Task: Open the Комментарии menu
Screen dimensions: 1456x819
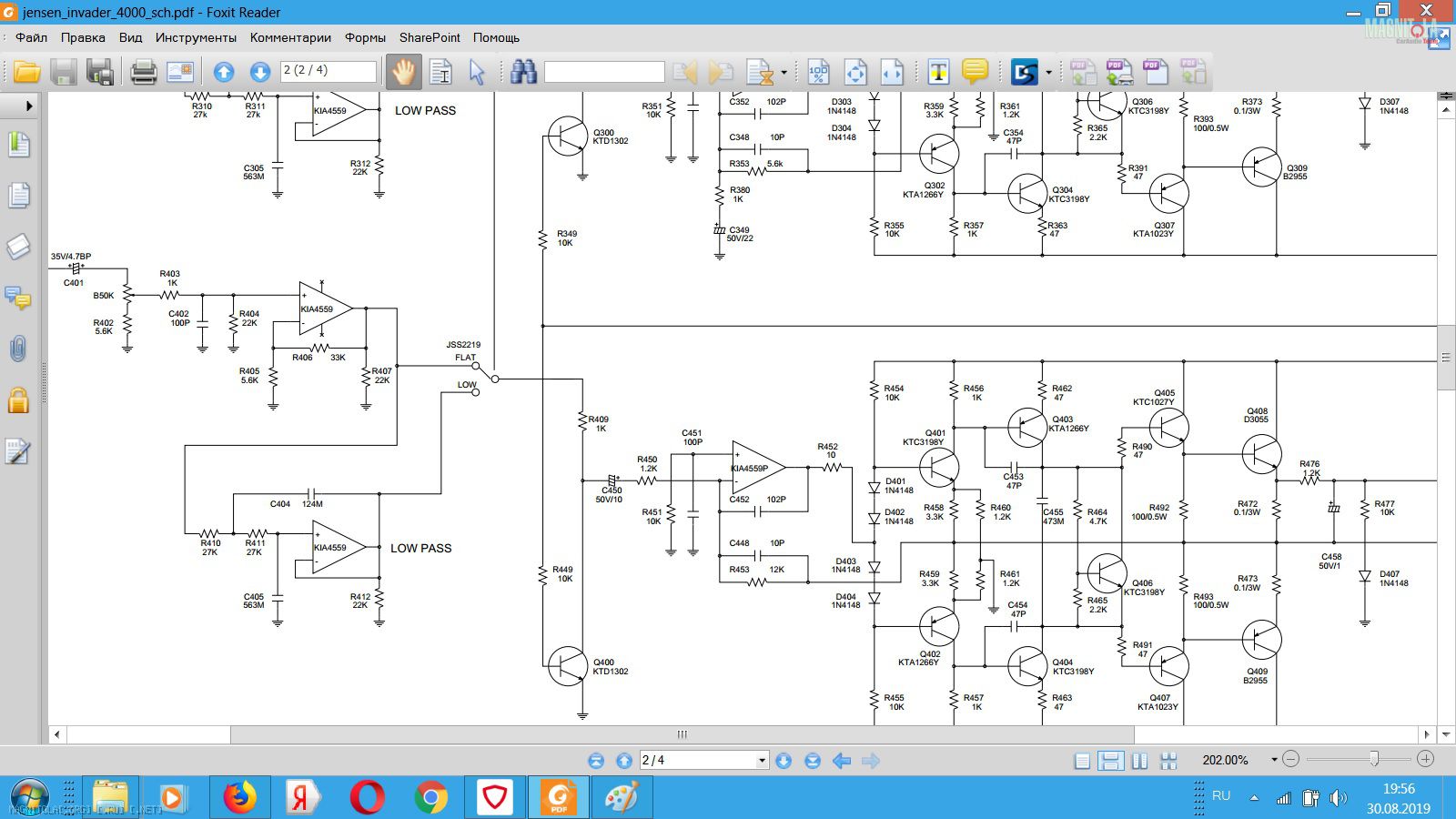Action: coord(290,37)
